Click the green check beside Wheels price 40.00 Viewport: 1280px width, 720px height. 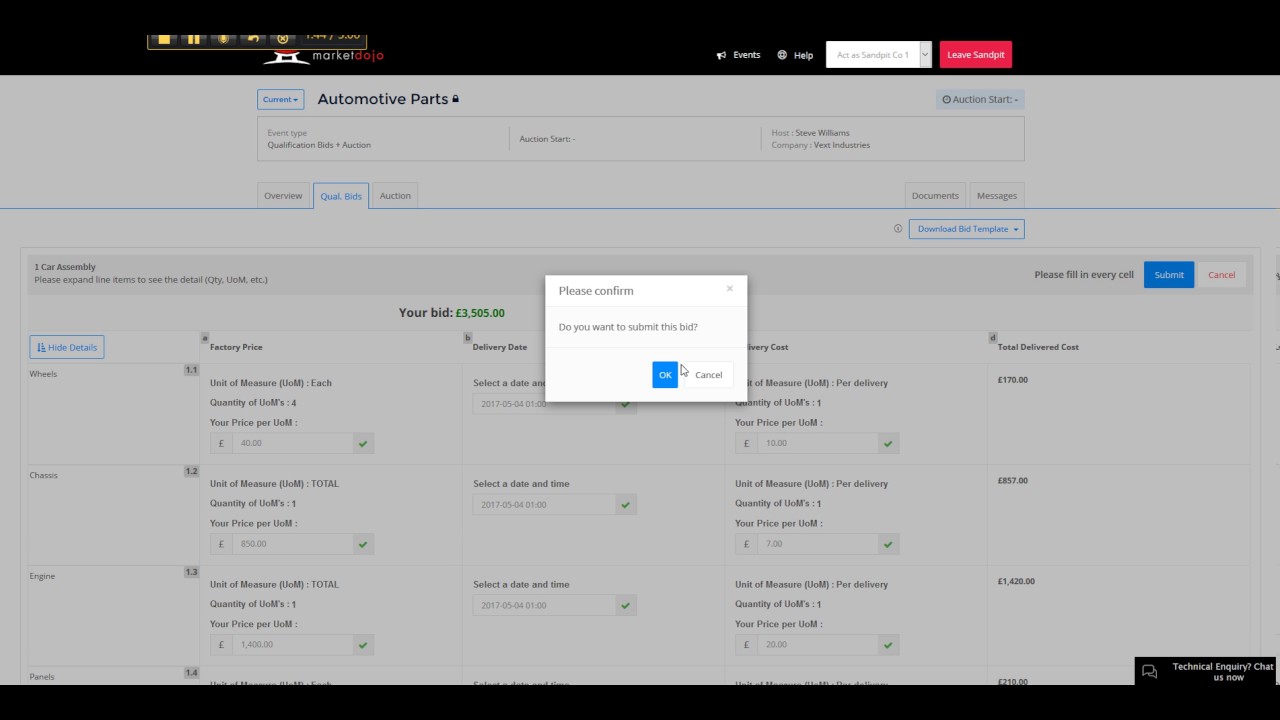point(363,443)
